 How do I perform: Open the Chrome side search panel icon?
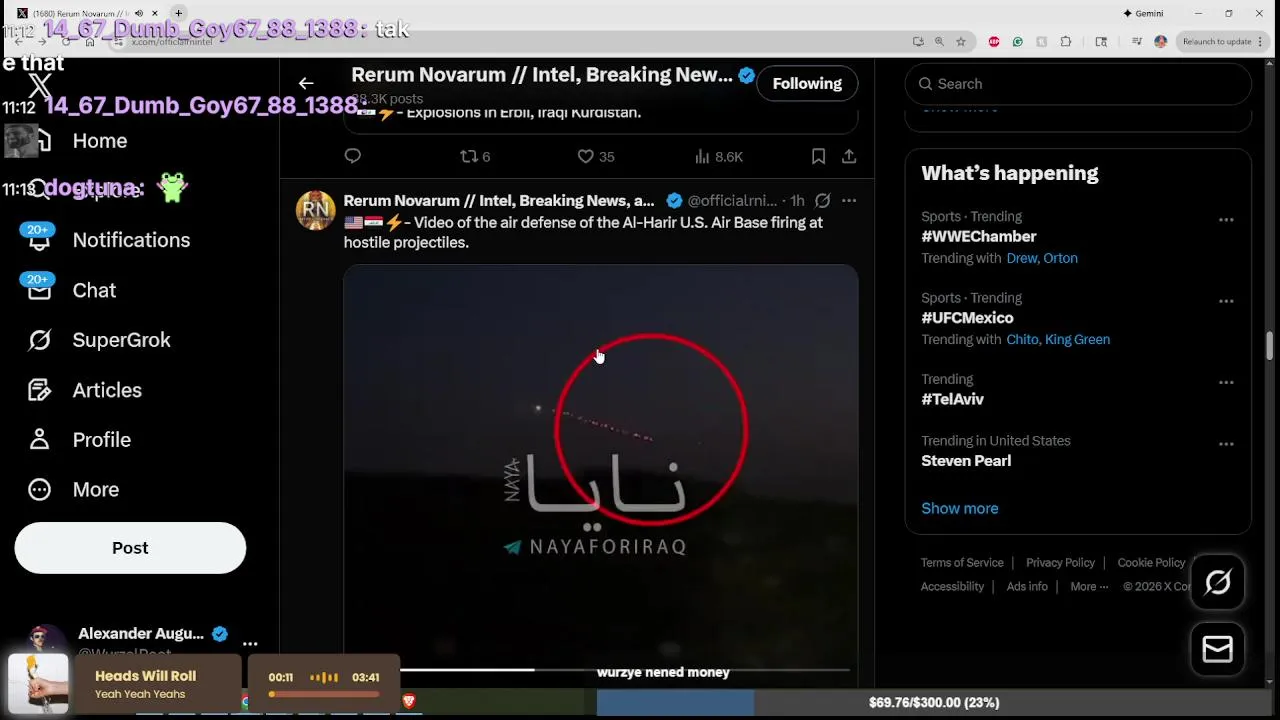(1101, 41)
